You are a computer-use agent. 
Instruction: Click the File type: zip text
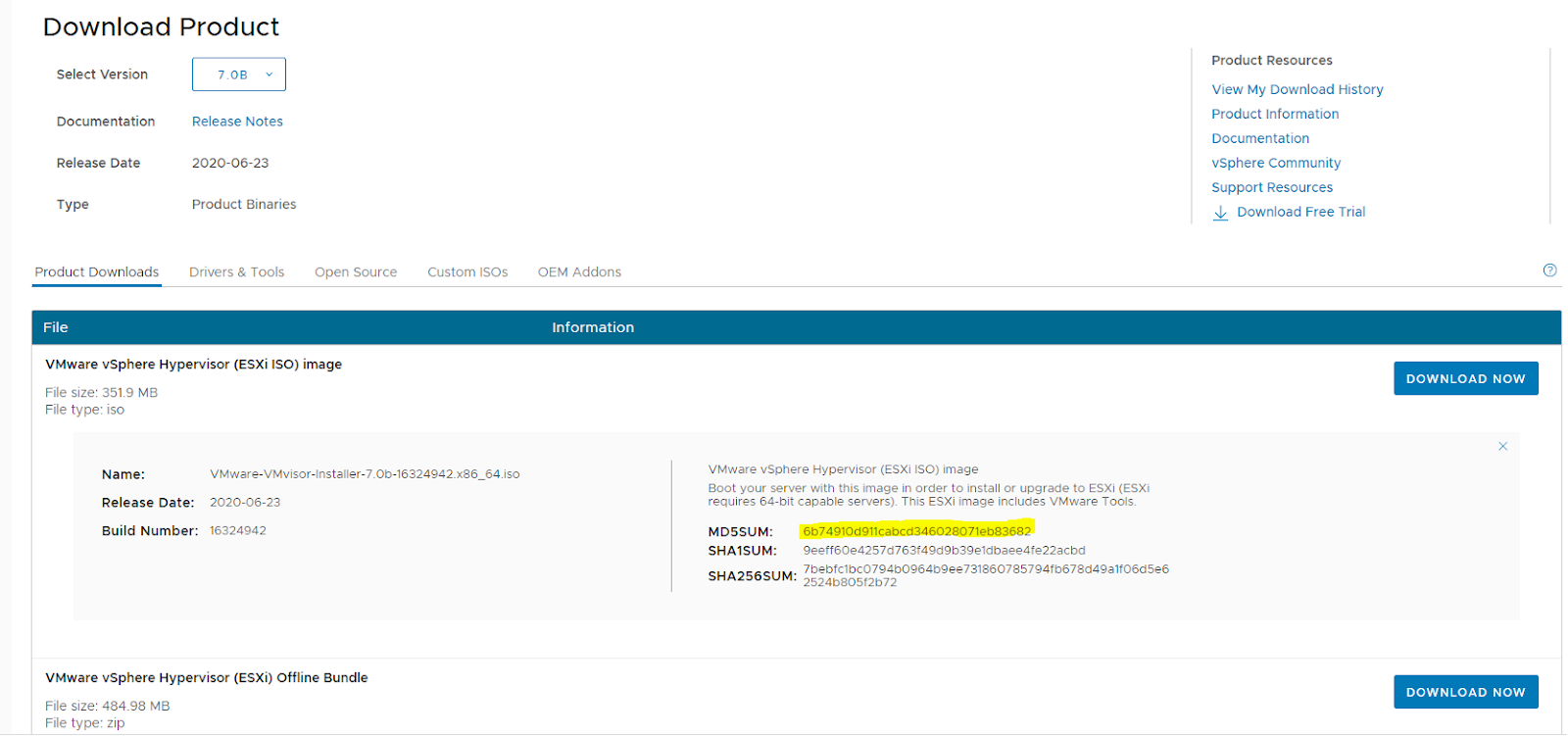[x=85, y=723]
